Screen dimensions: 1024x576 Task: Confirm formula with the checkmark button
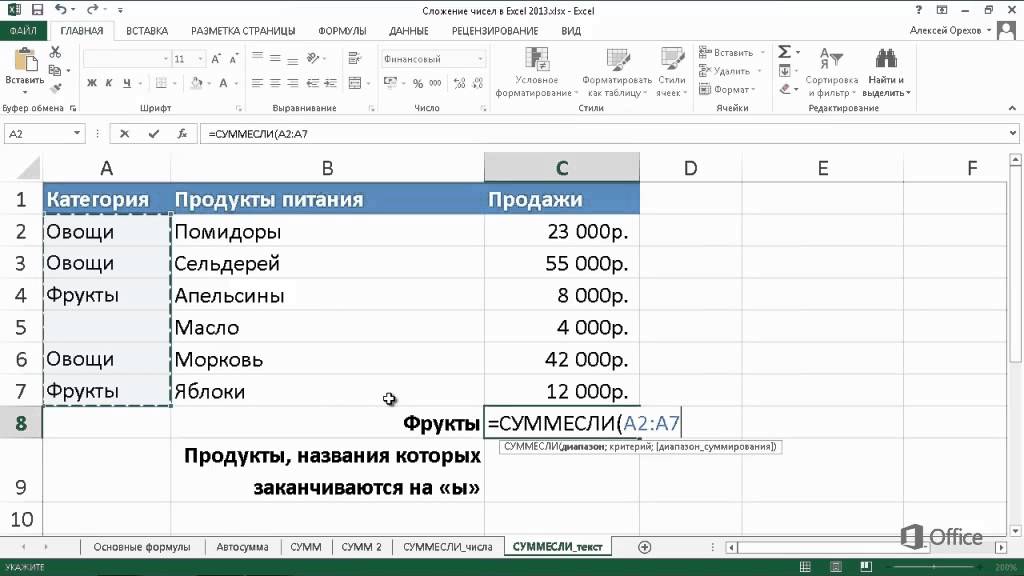pyautogui.click(x=153, y=134)
